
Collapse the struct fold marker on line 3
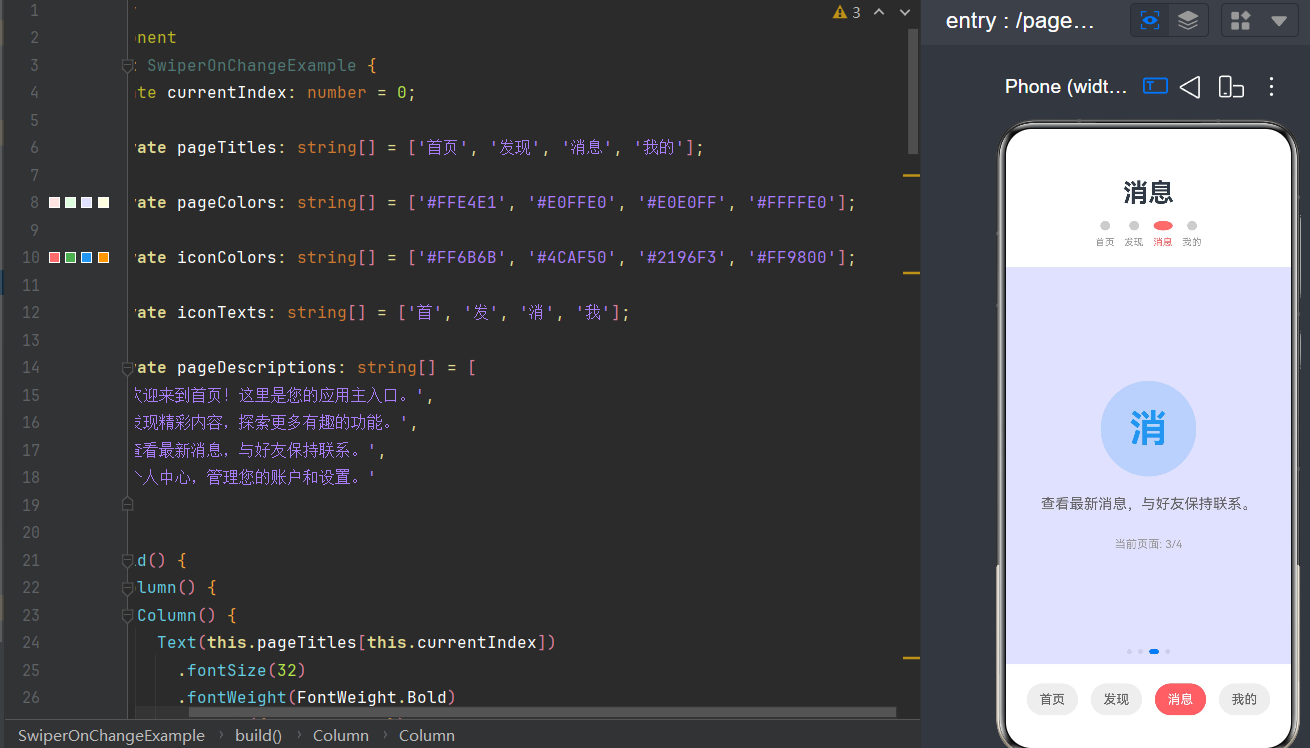(x=127, y=66)
